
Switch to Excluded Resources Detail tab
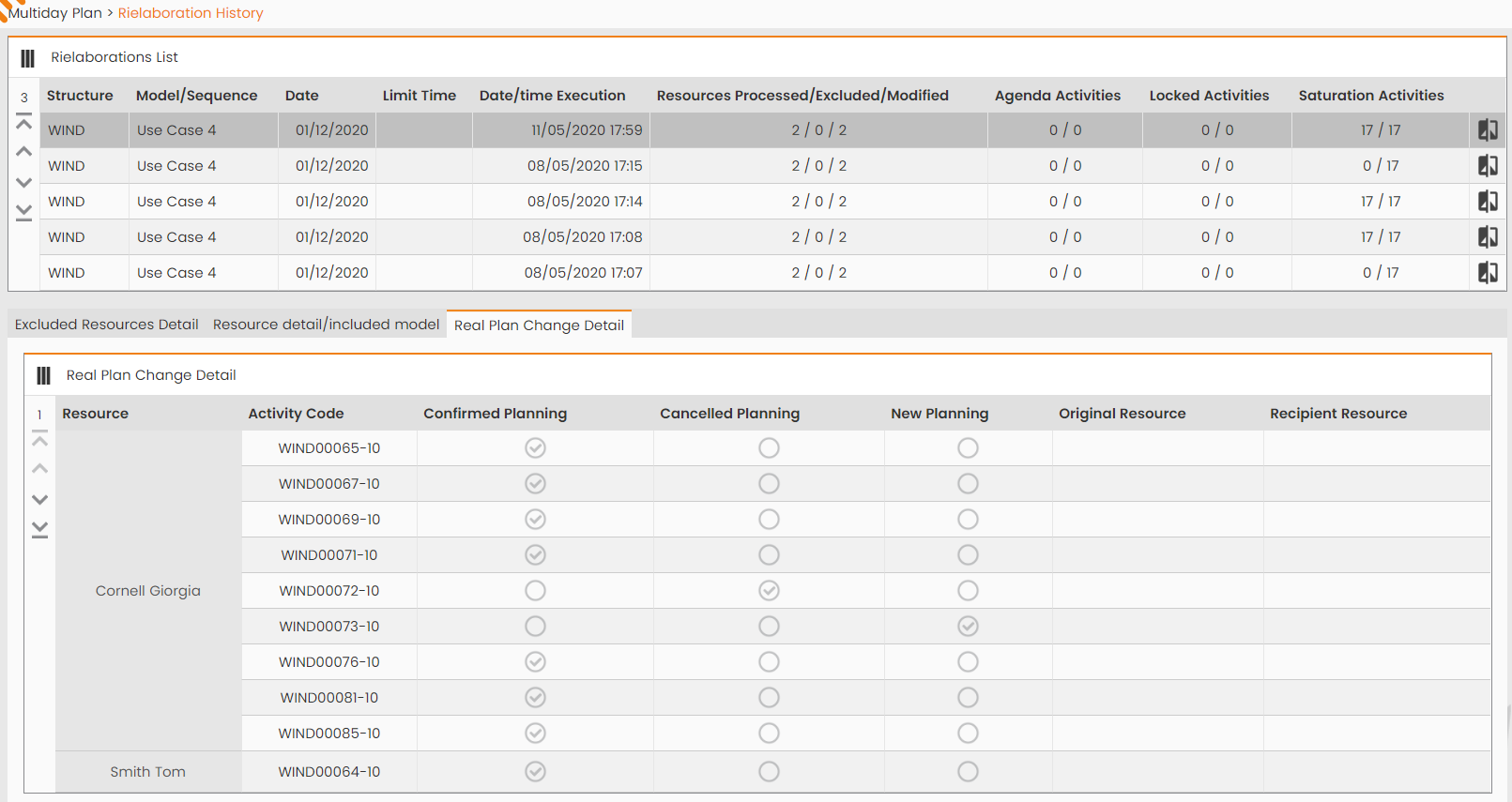(107, 325)
